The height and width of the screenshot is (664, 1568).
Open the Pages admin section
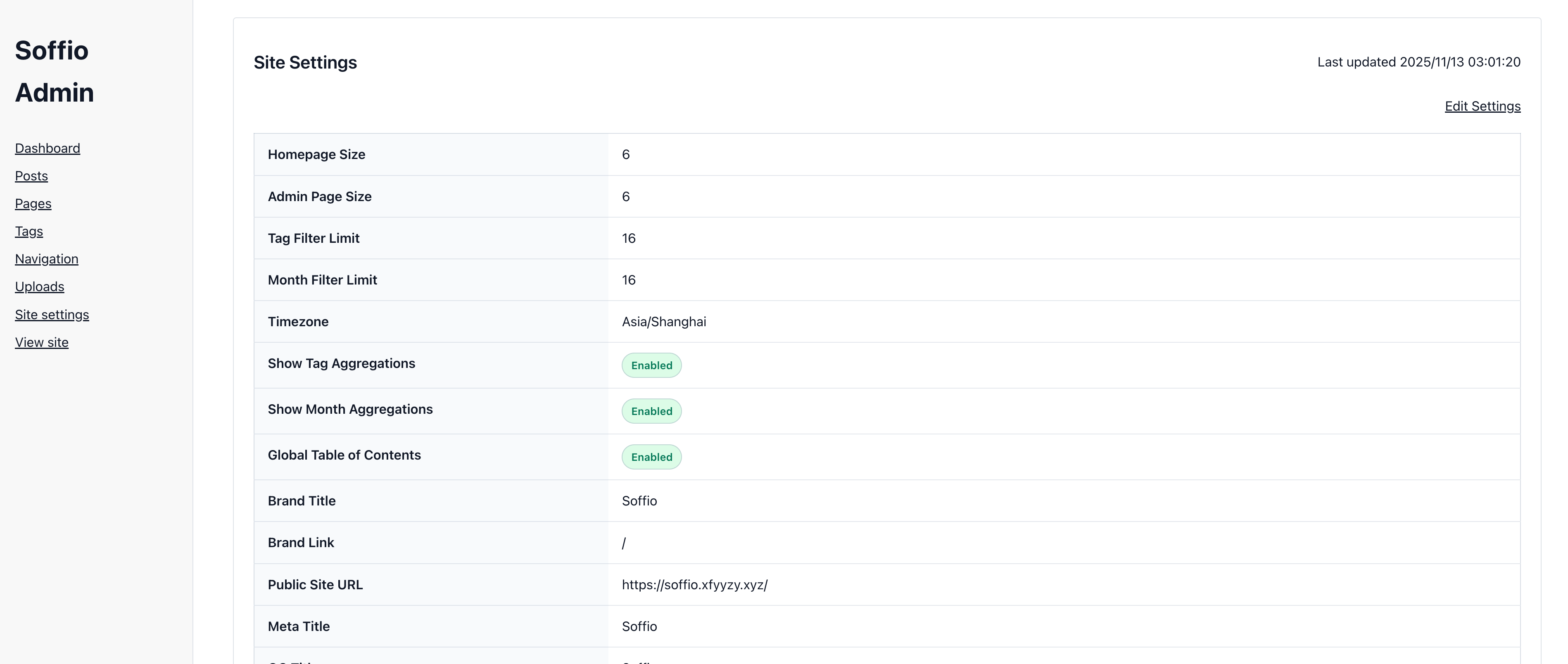33,204
